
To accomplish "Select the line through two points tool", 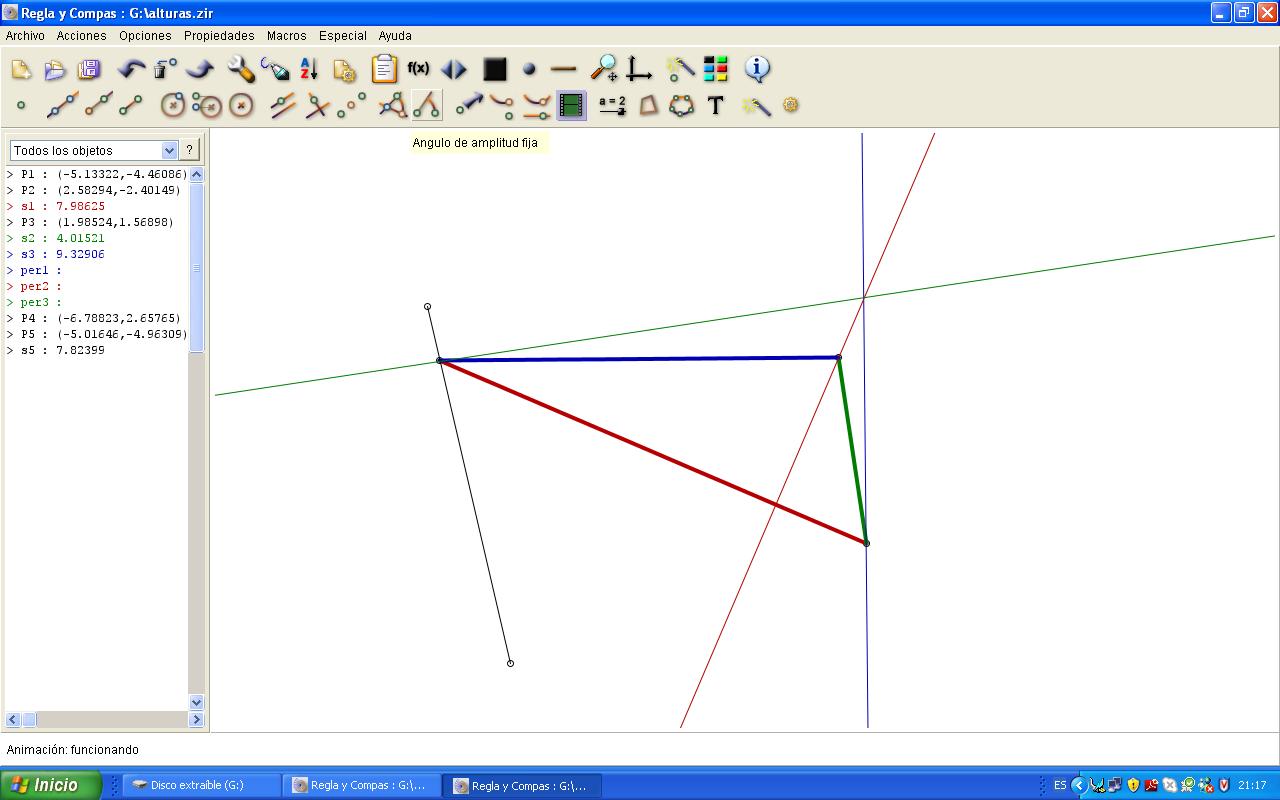I will tap(63, 105).
